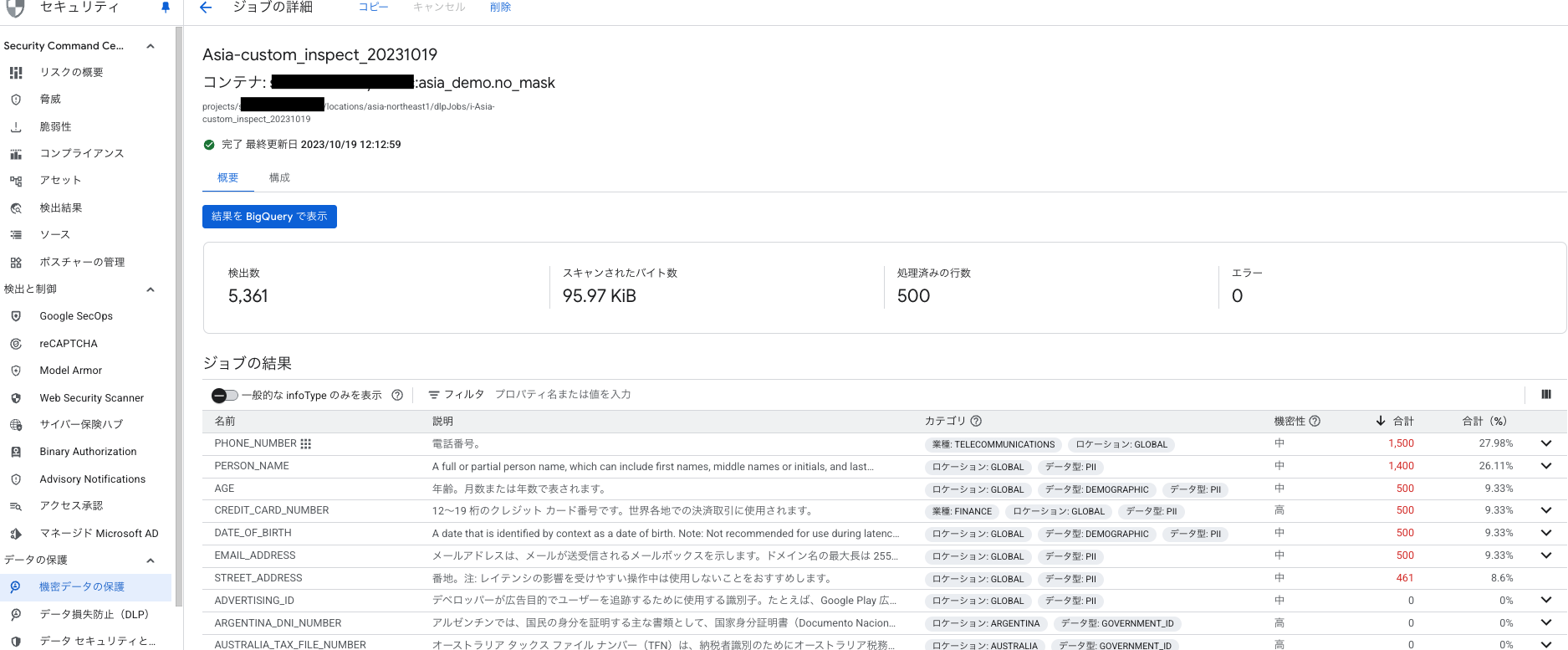The width and height of the screenshot is (1568, 650).
Task: Click the 業種: TELECOMMUNICATIONS chip
Action: (993, 445)
